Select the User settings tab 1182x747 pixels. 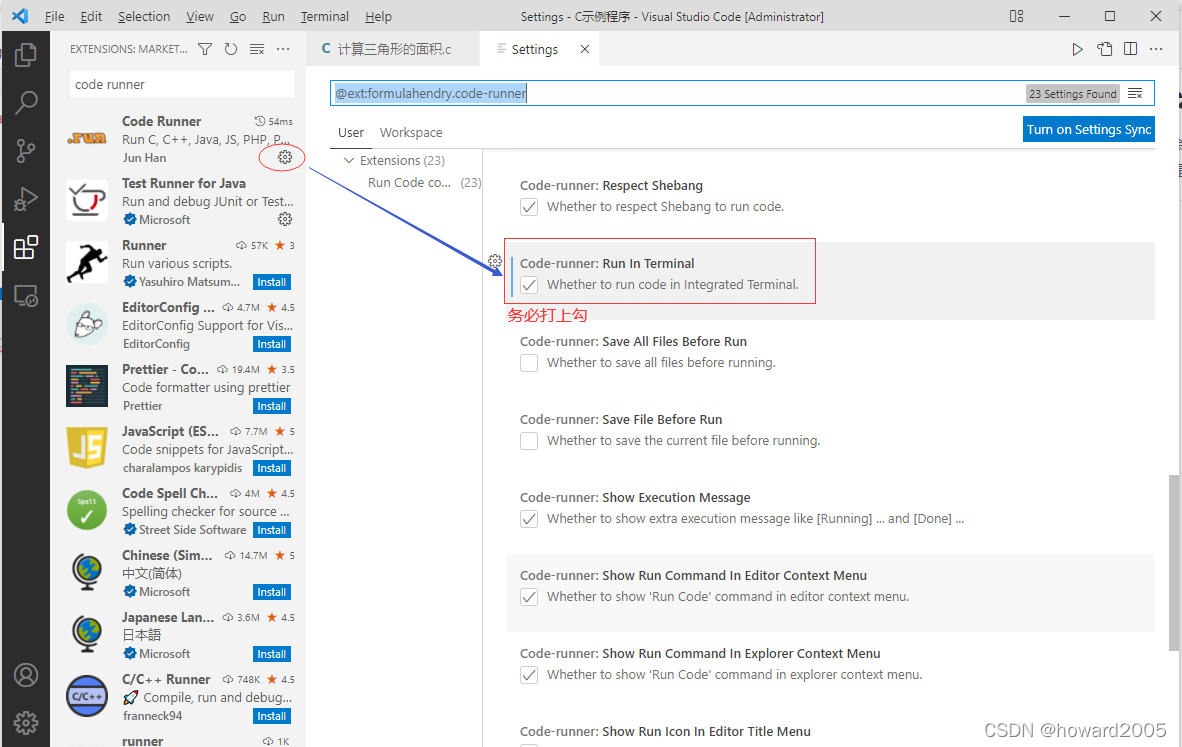click(351, 133)
